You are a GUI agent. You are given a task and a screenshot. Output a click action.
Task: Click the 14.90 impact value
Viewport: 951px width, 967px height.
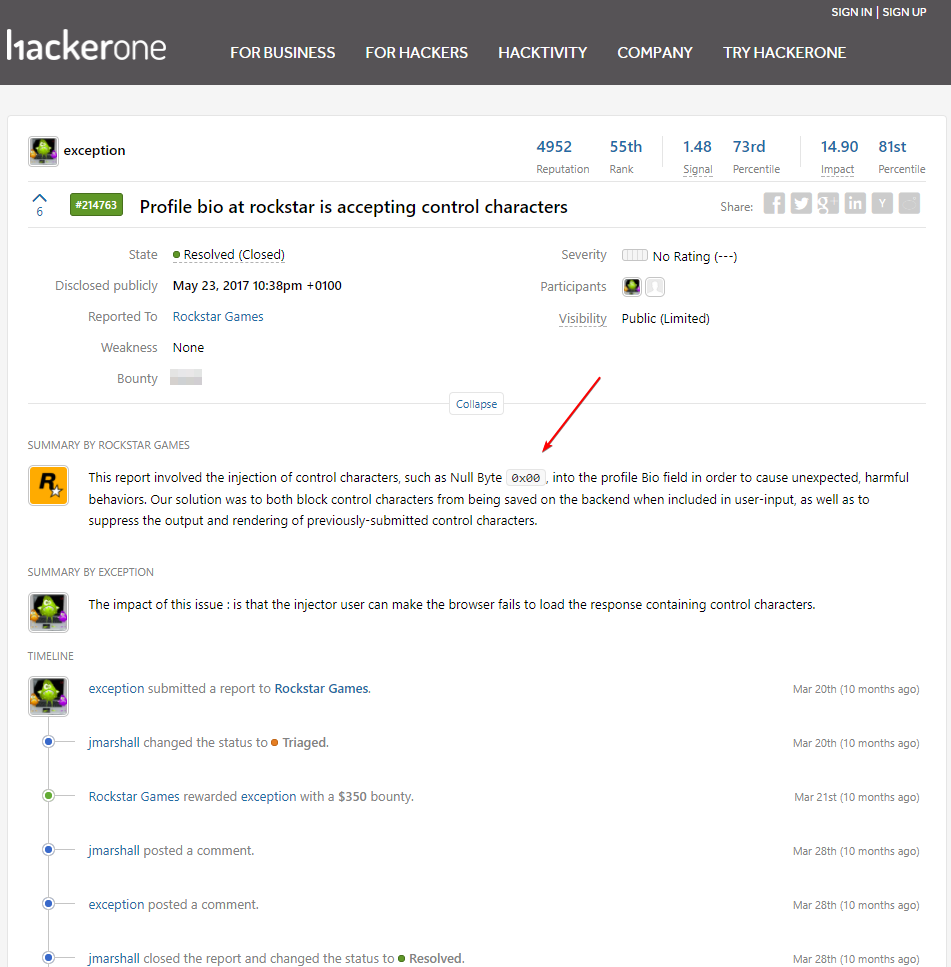[839, 147]
